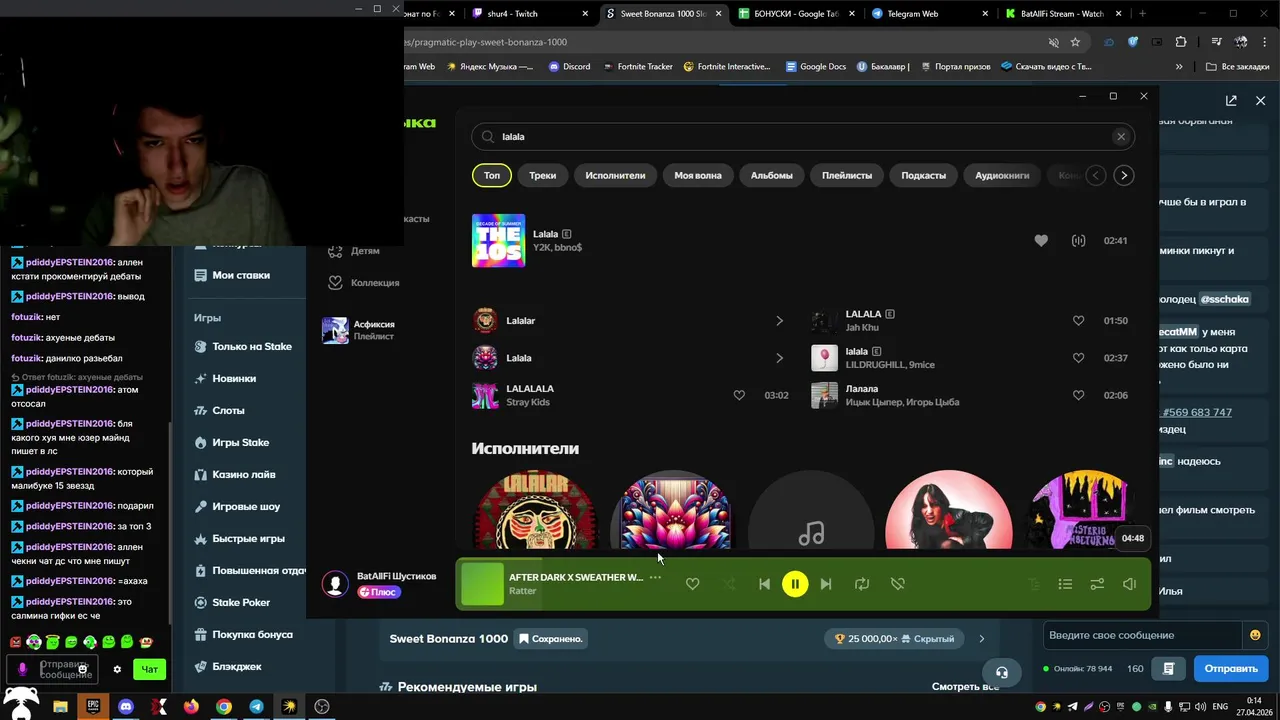Viewport: 1280px width, 720px height.
Task: Open playback settings sliders icon
Action: pos(1097,584)
